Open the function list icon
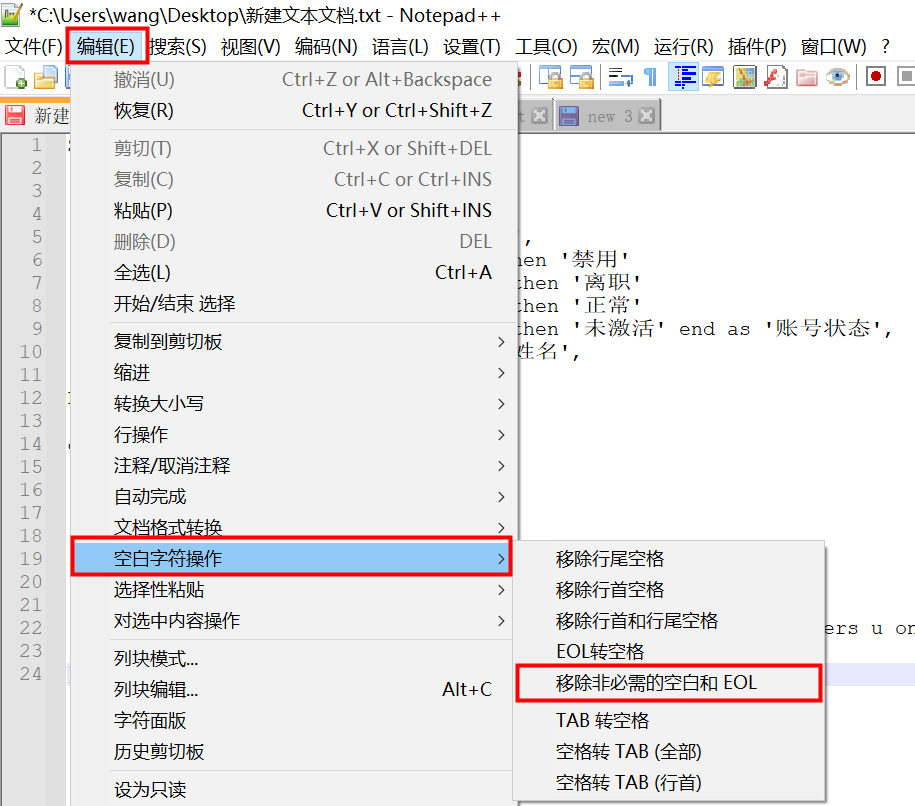915x806 pixels. pyautogui.click(x=776, y=77)
